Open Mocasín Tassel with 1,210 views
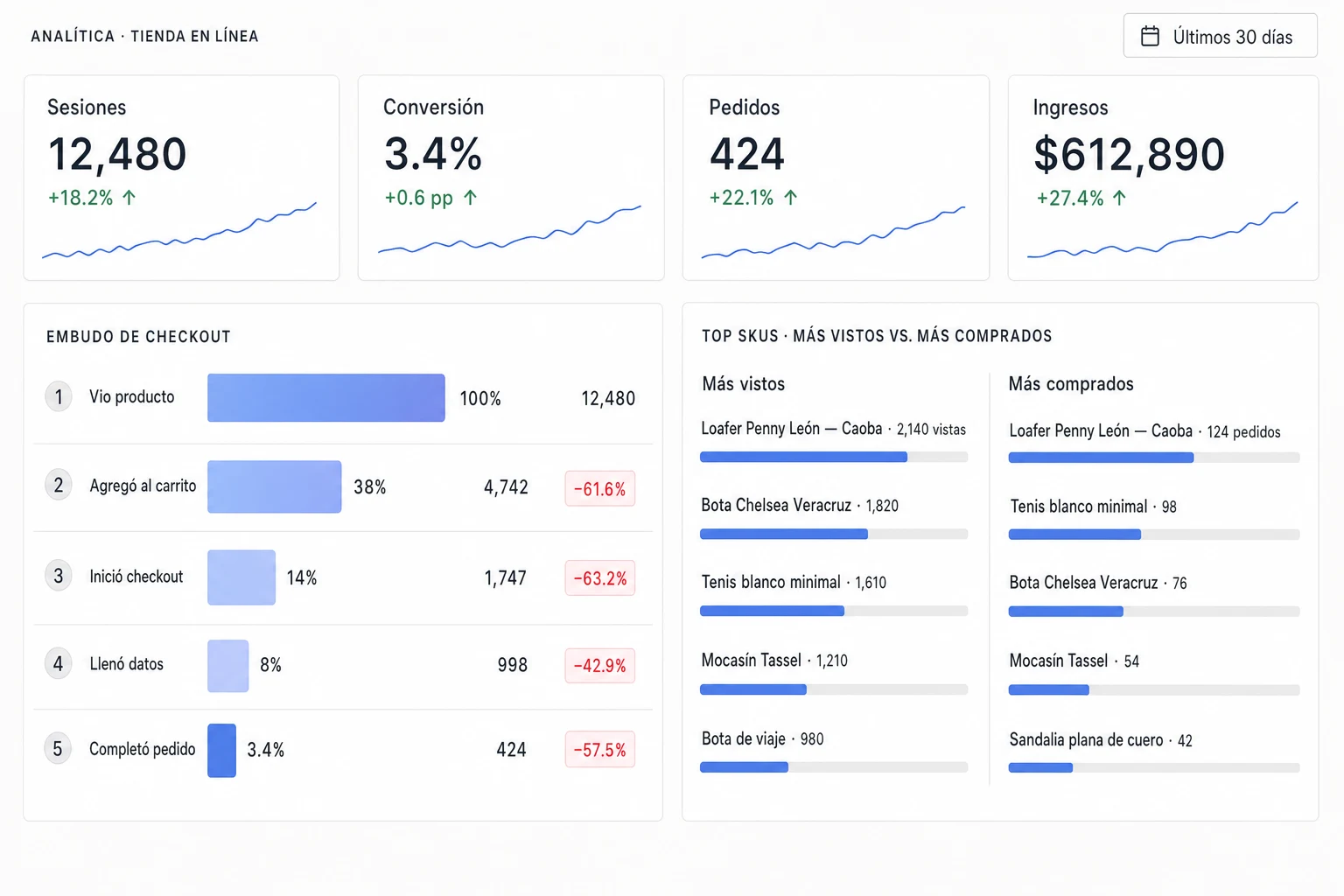 coord(774,661)
